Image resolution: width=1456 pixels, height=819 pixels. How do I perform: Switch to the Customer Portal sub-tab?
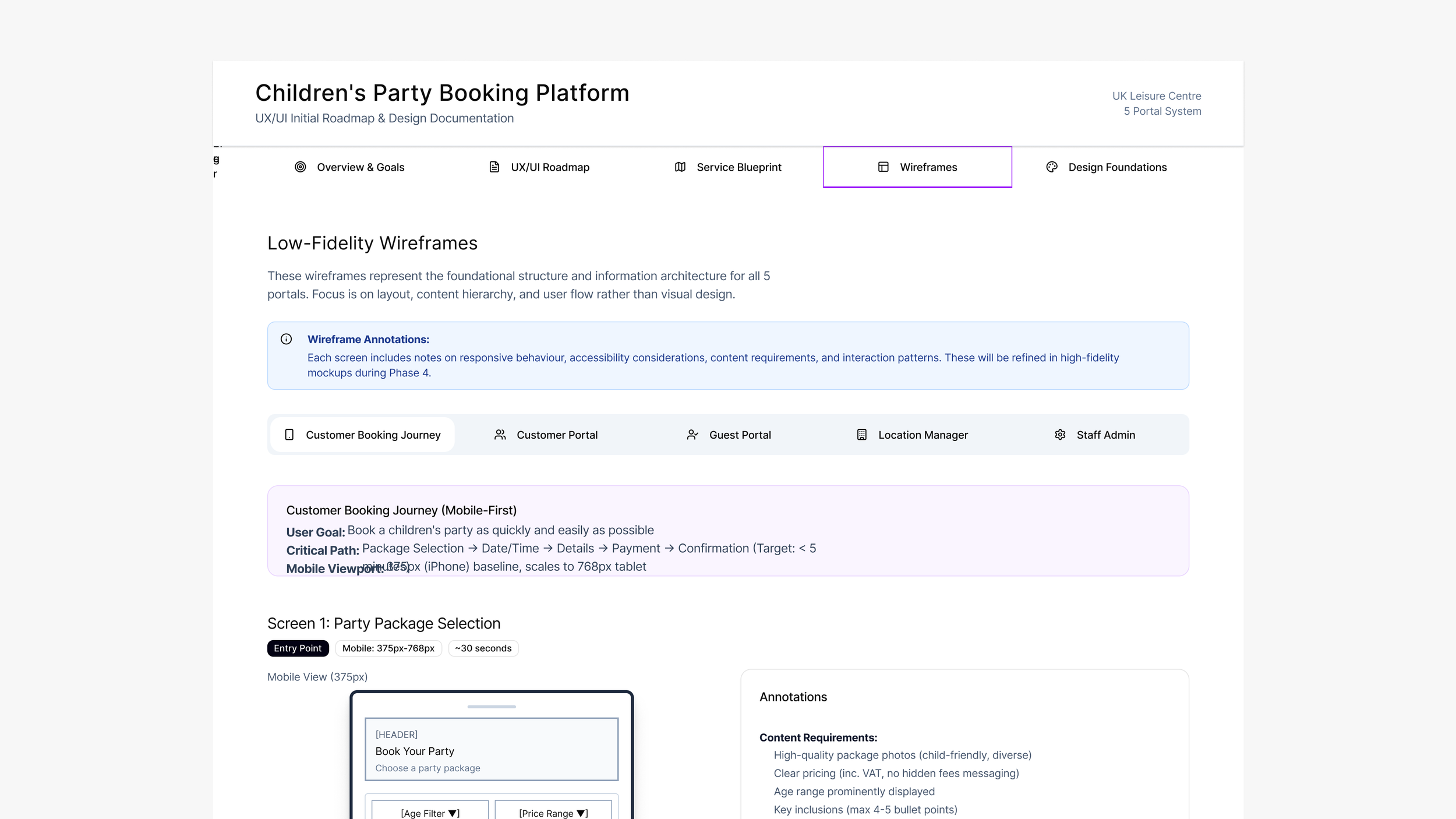[x=546, y=435]
